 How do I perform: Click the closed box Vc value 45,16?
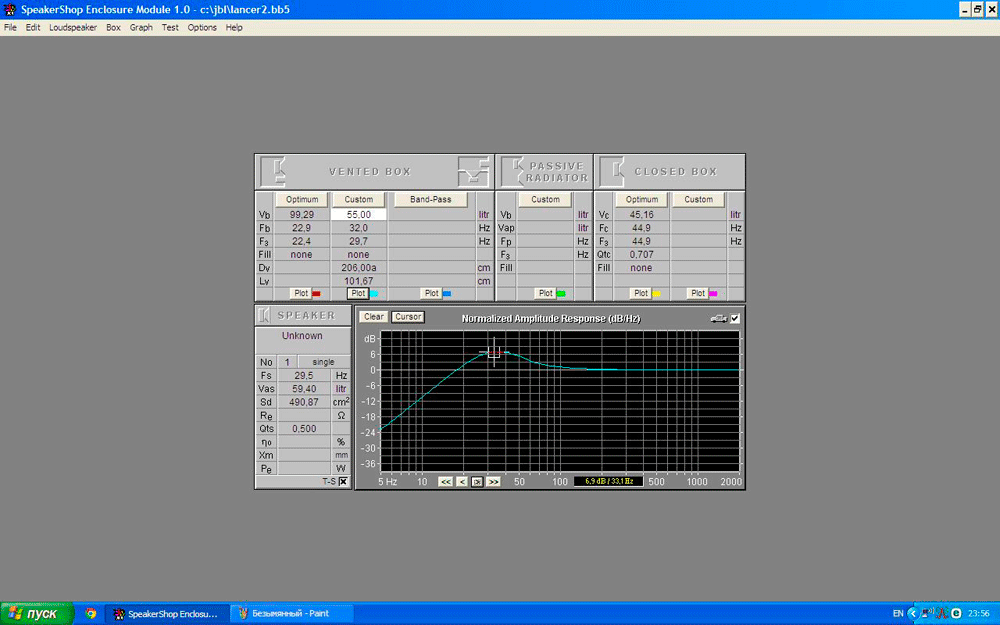(x=642, y=215)
